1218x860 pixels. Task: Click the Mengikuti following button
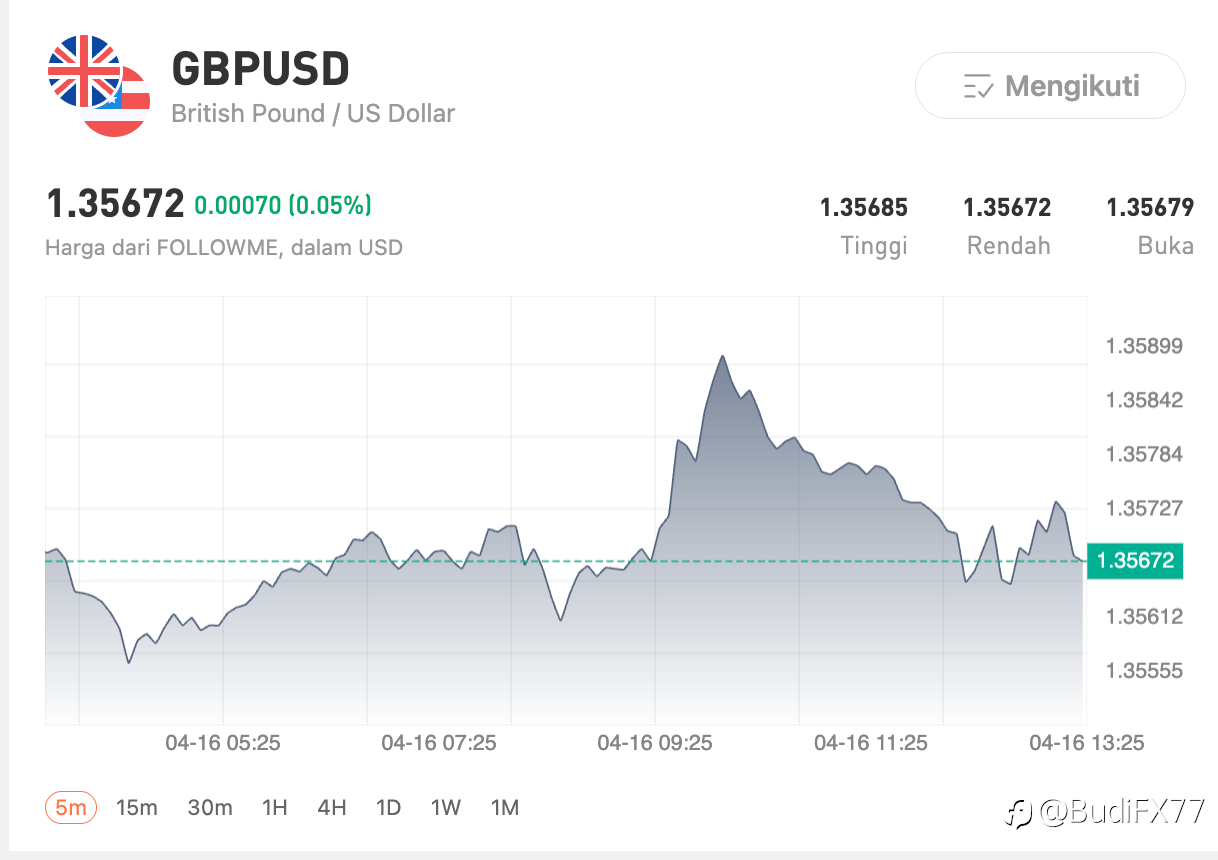tap(1050, 86)
